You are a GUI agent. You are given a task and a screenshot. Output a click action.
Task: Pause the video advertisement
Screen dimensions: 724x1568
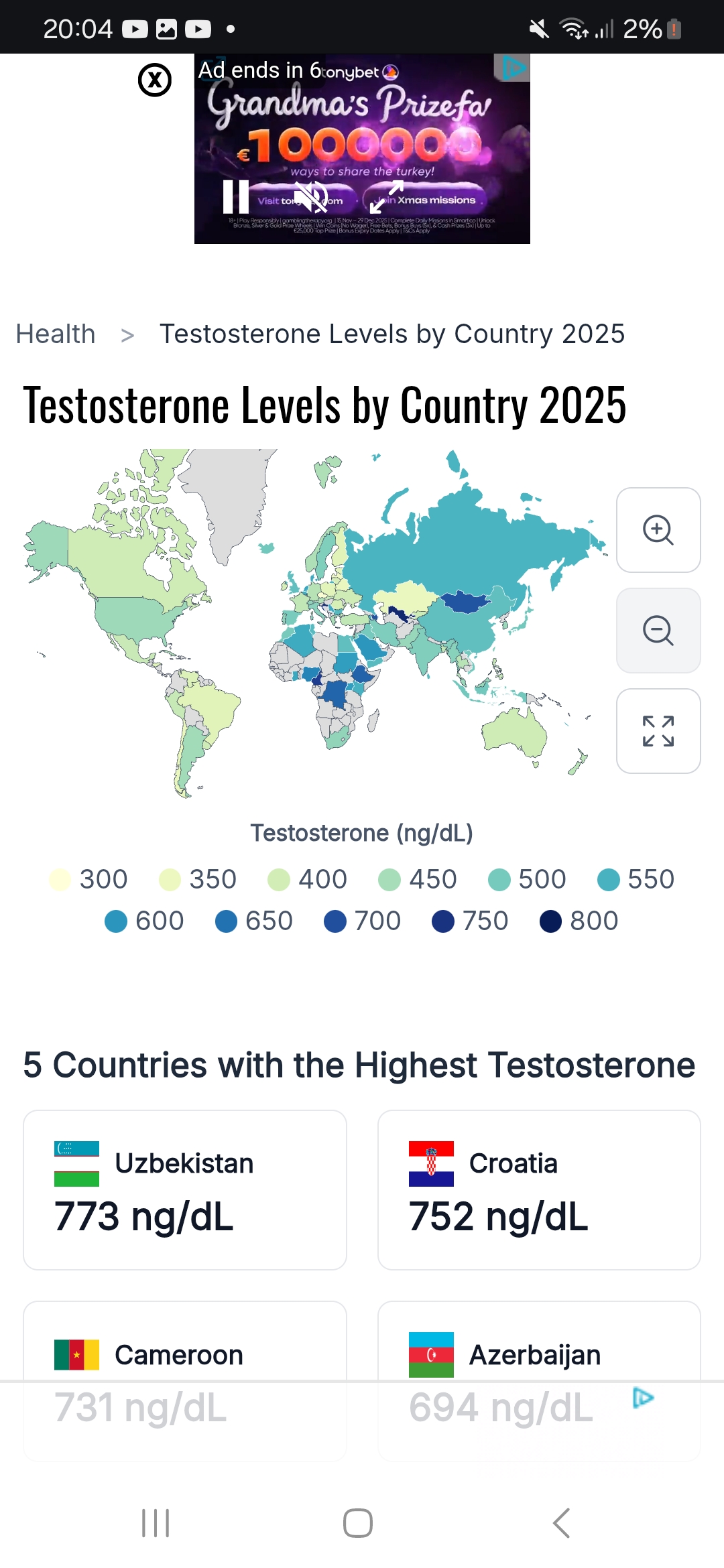[x=236, y=196]
